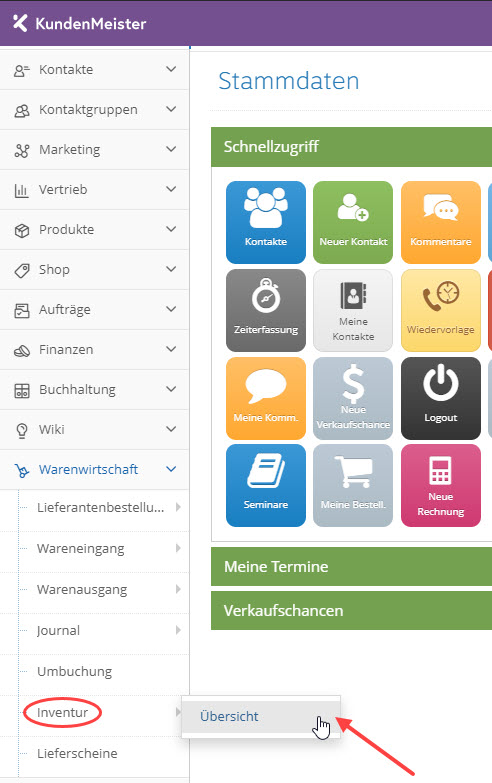Expand the Wareneingang submenu arrow

pos(178,548)
